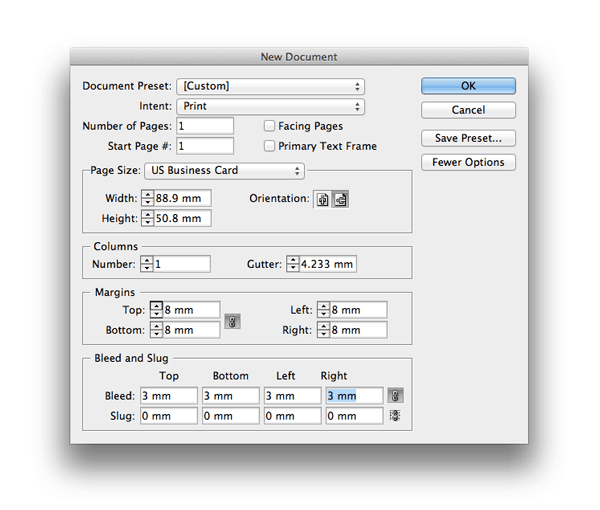Click the Slug Bottom field
This screenshot has height=510, width=600.
pos(231,416)
